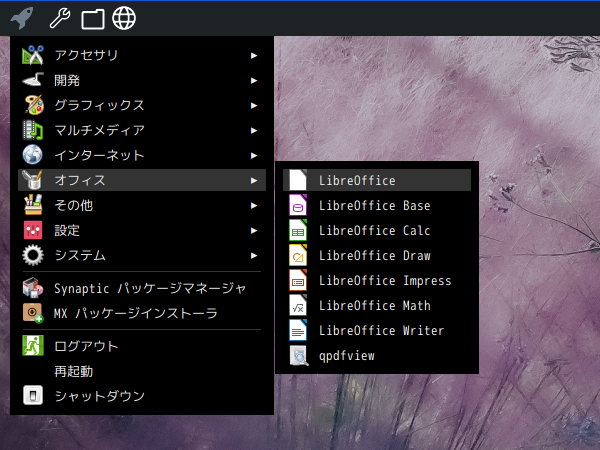Expand the アクセサリ submenu arrow
The width and height of the screenshot is (600, 450).
click(x=254, y=55)
